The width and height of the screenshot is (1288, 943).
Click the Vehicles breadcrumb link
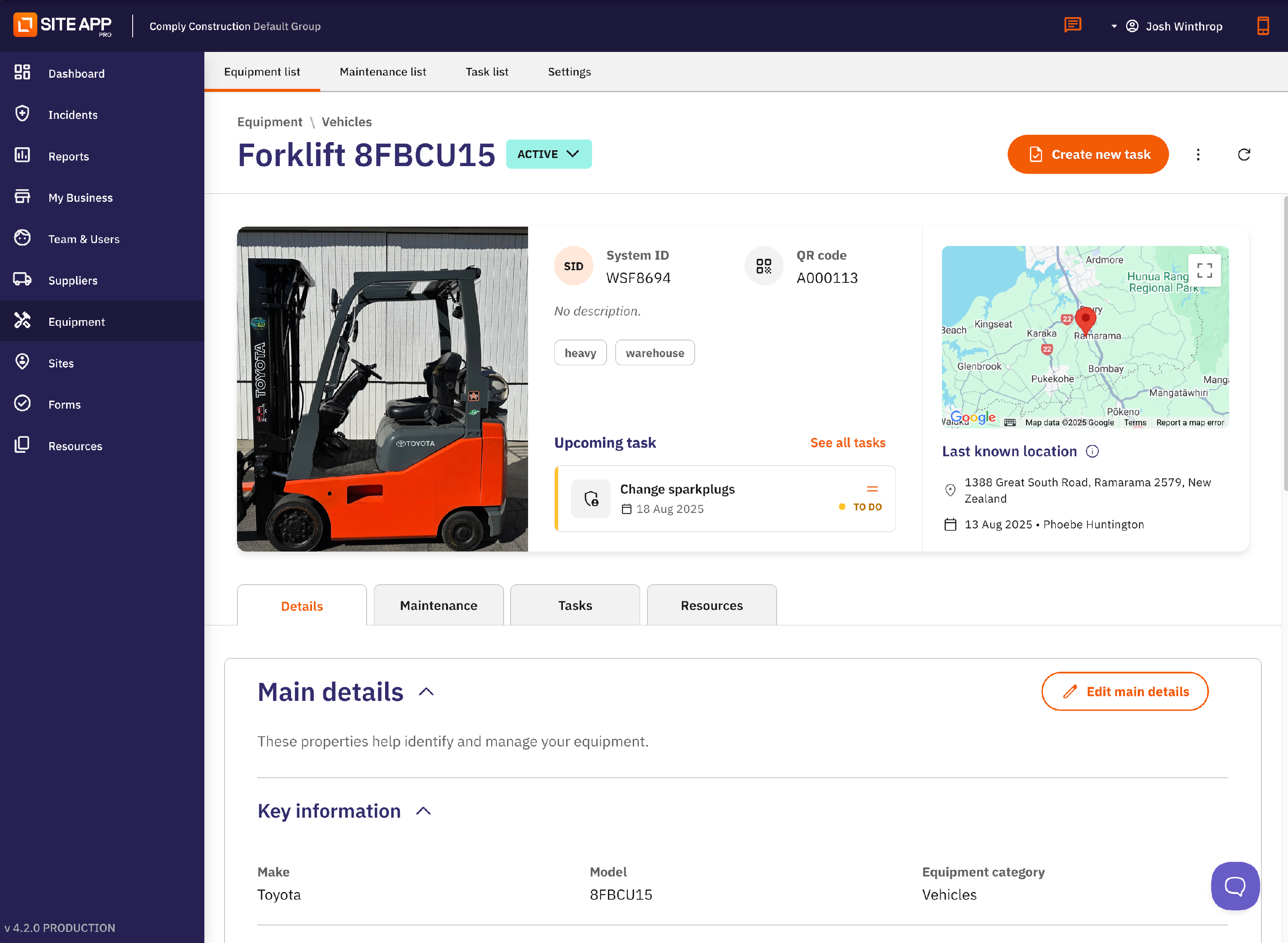click(x=346, y=121)
